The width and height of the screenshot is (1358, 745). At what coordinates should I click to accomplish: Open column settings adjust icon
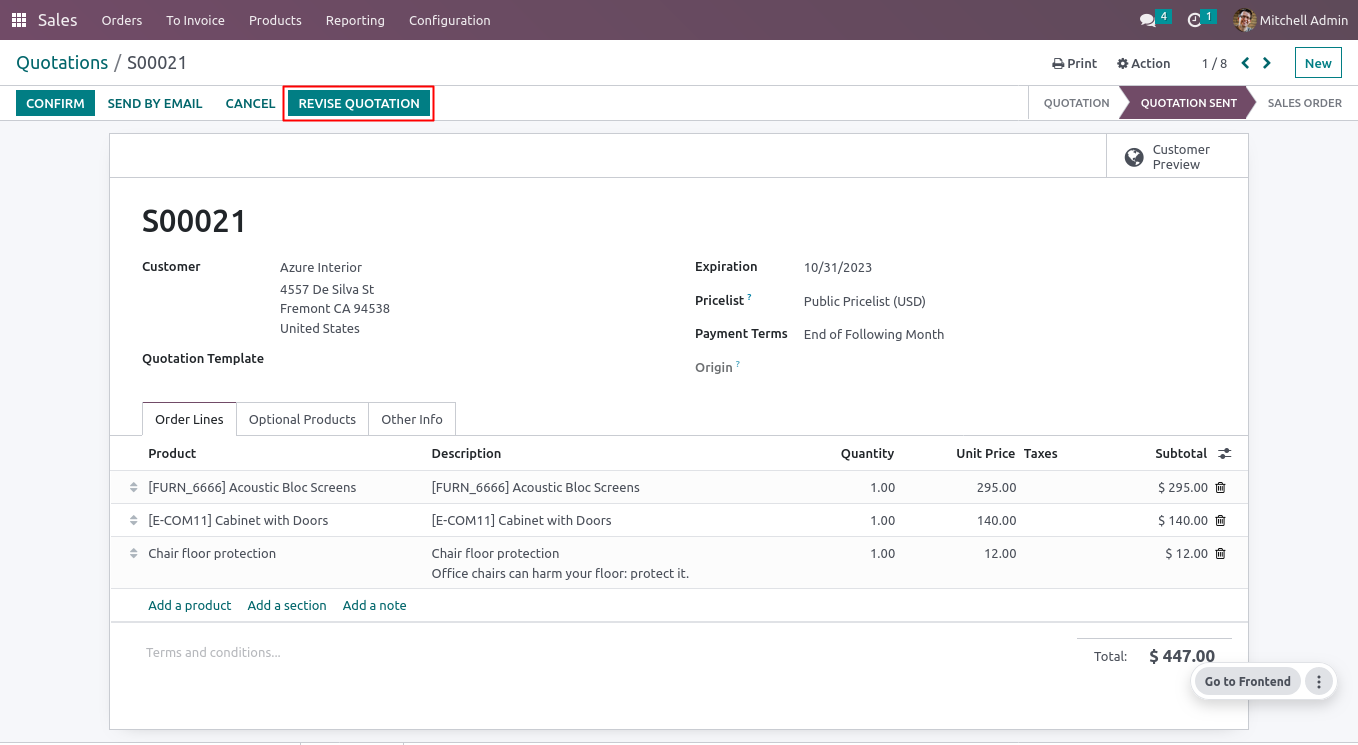(1224, 454)
